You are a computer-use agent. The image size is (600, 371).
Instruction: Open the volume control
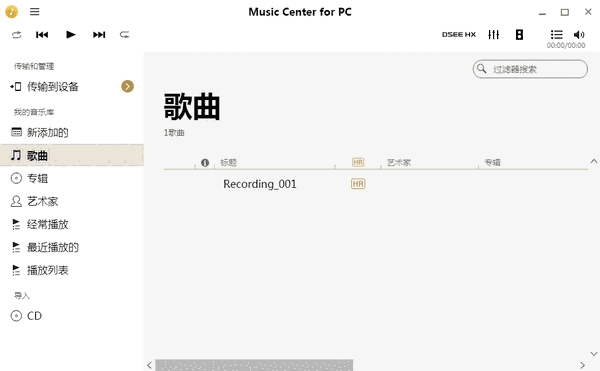(579, 35)
